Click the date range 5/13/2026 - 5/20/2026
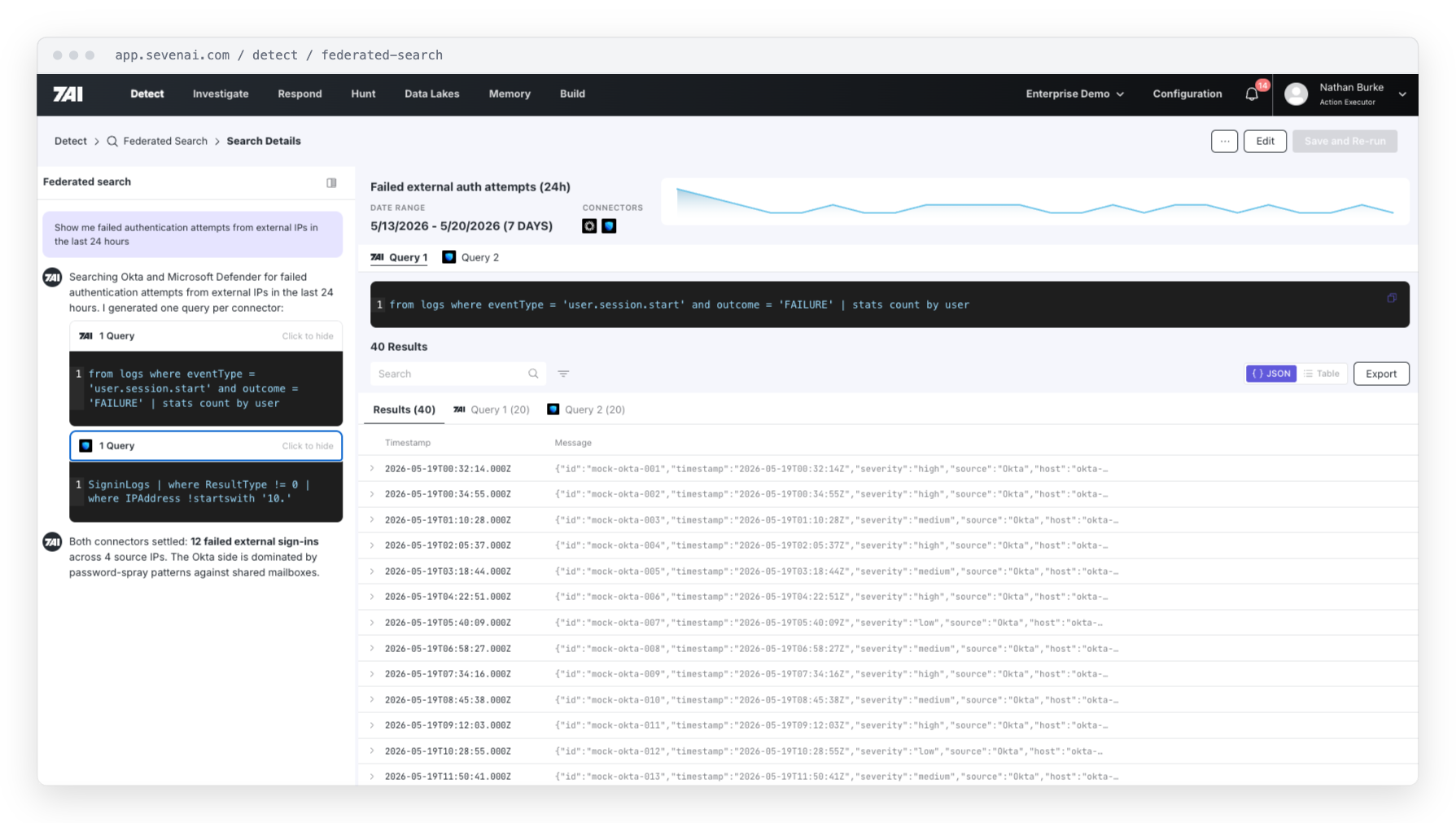 (461, 226)
